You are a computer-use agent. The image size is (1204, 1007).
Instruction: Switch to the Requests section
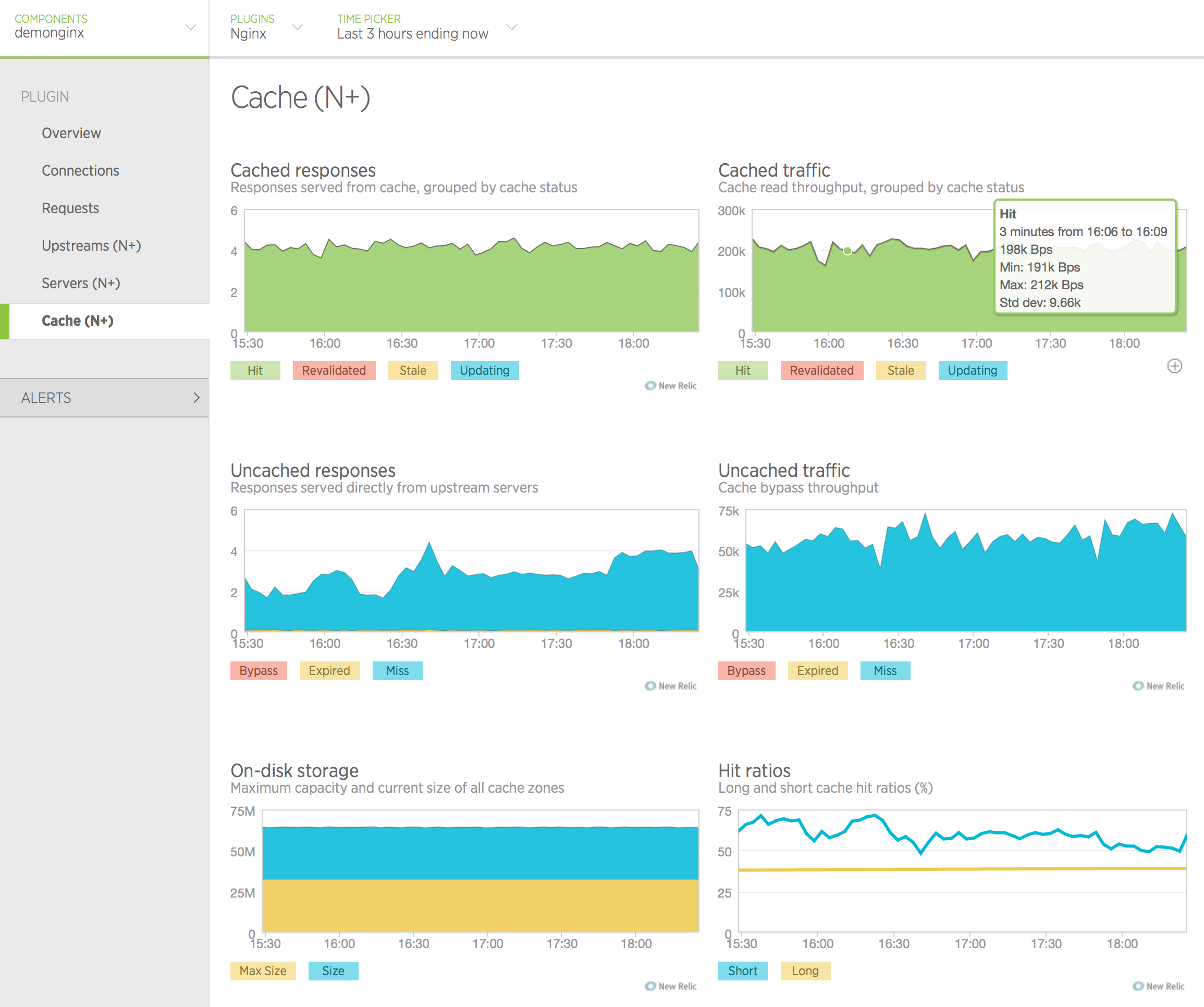pyautogui.click(x=70, y=208)
